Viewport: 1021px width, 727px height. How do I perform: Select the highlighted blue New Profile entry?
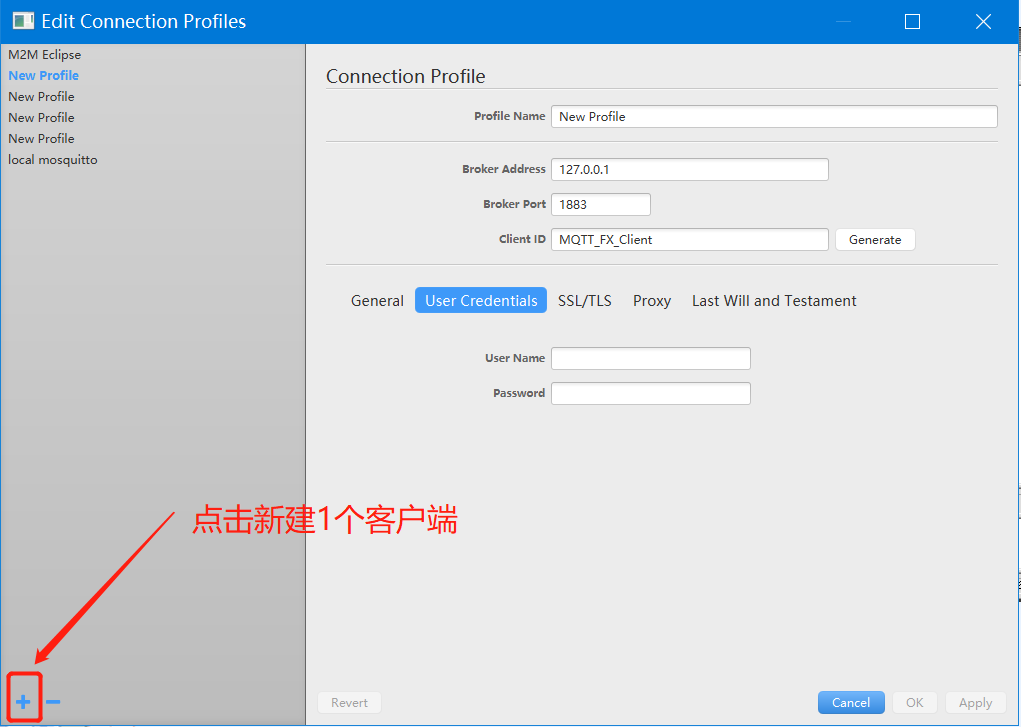point(43,76)
